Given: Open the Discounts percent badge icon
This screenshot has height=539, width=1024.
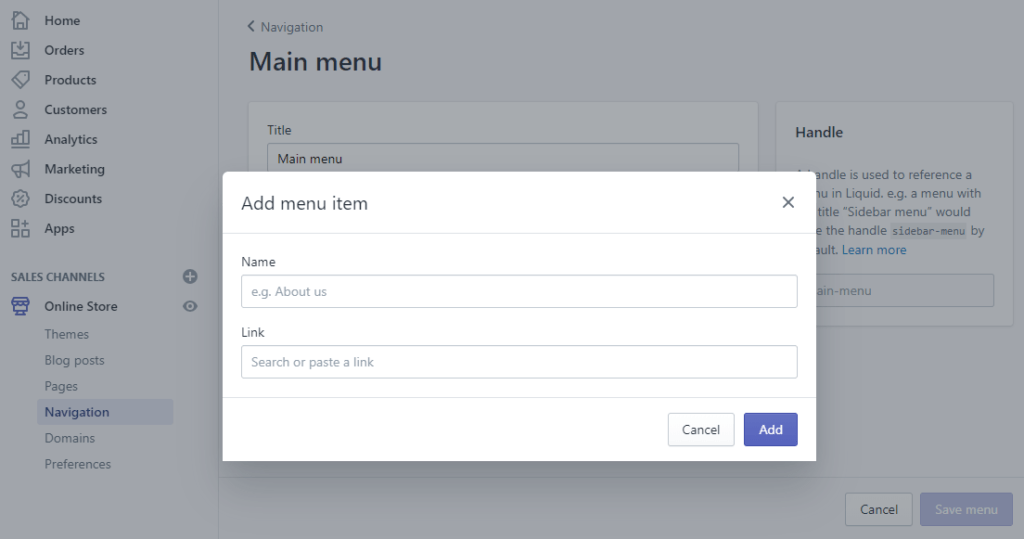Looking at the screenshot, I should pos(20,199).
